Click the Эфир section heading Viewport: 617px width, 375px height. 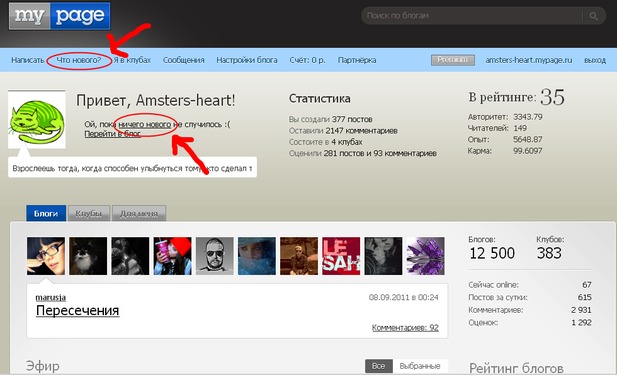(x=42, y=366)
